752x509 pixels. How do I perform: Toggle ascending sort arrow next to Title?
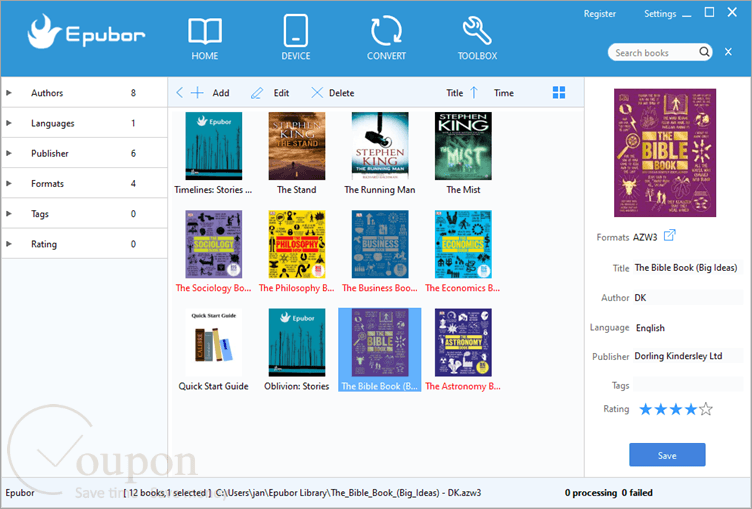(474, 93)
